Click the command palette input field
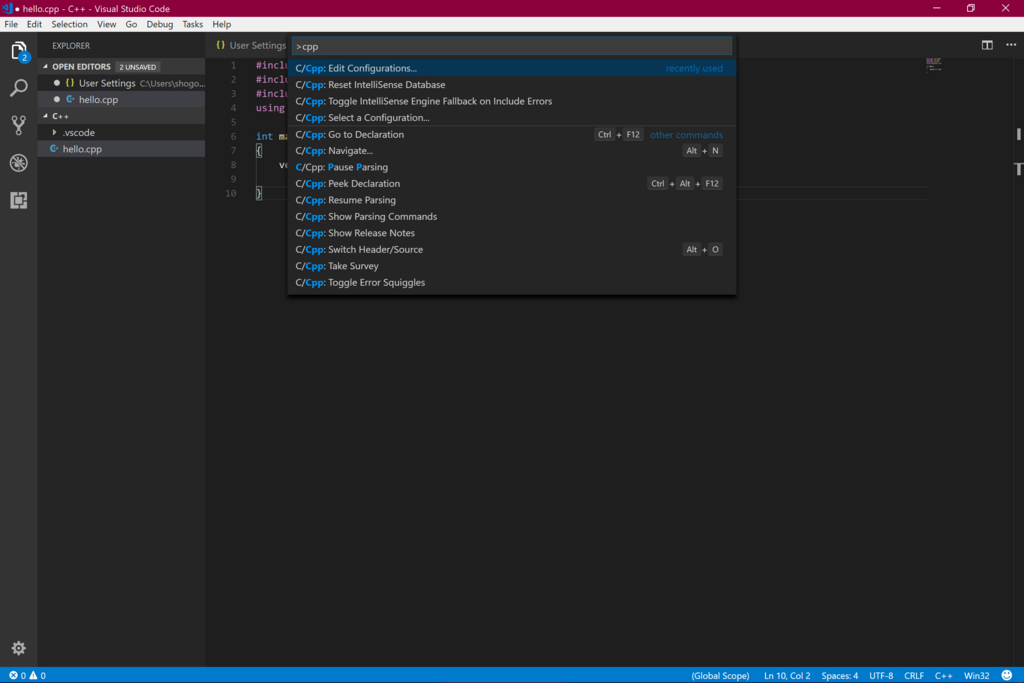1024x683 pixels. [512, 46]
